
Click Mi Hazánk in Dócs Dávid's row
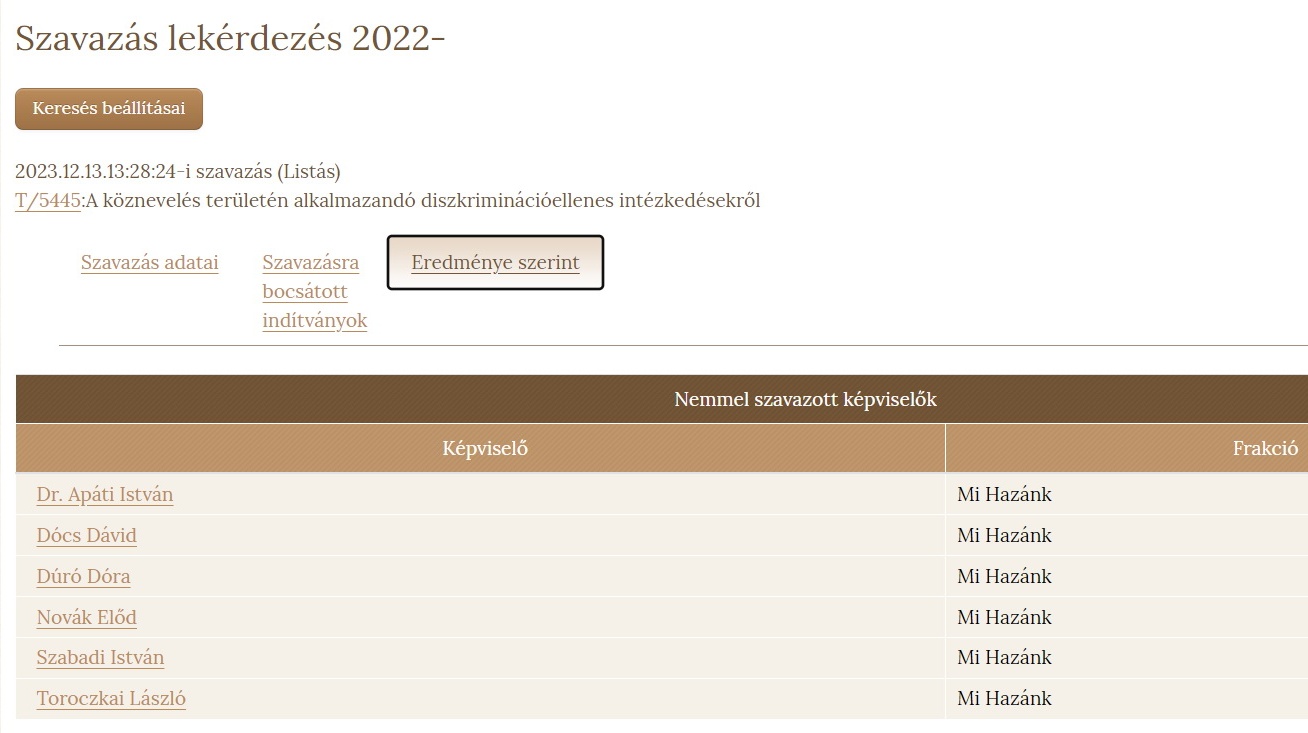(1004, 536)
